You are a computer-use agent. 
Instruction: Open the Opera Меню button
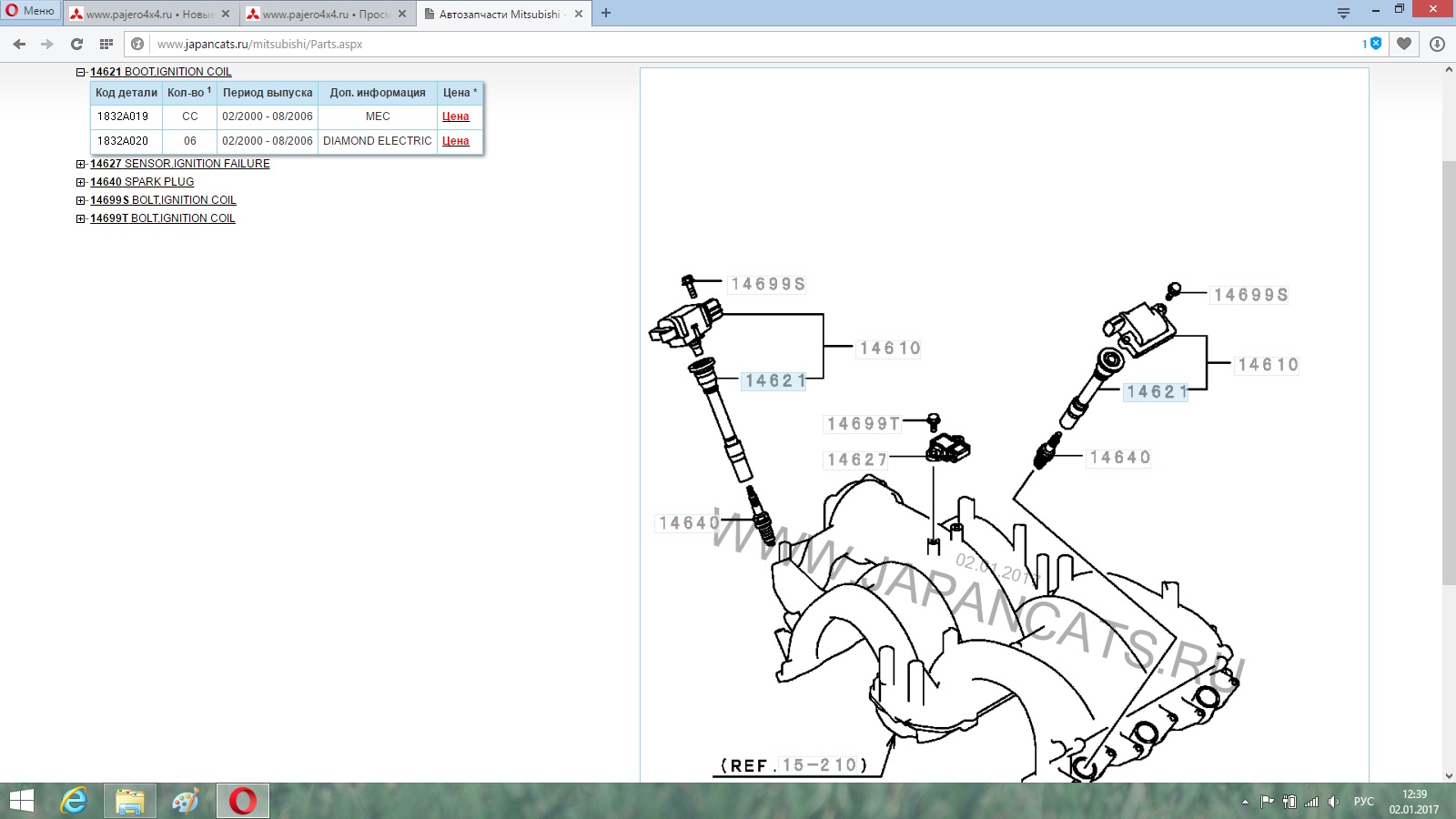(x=31, y=11)
